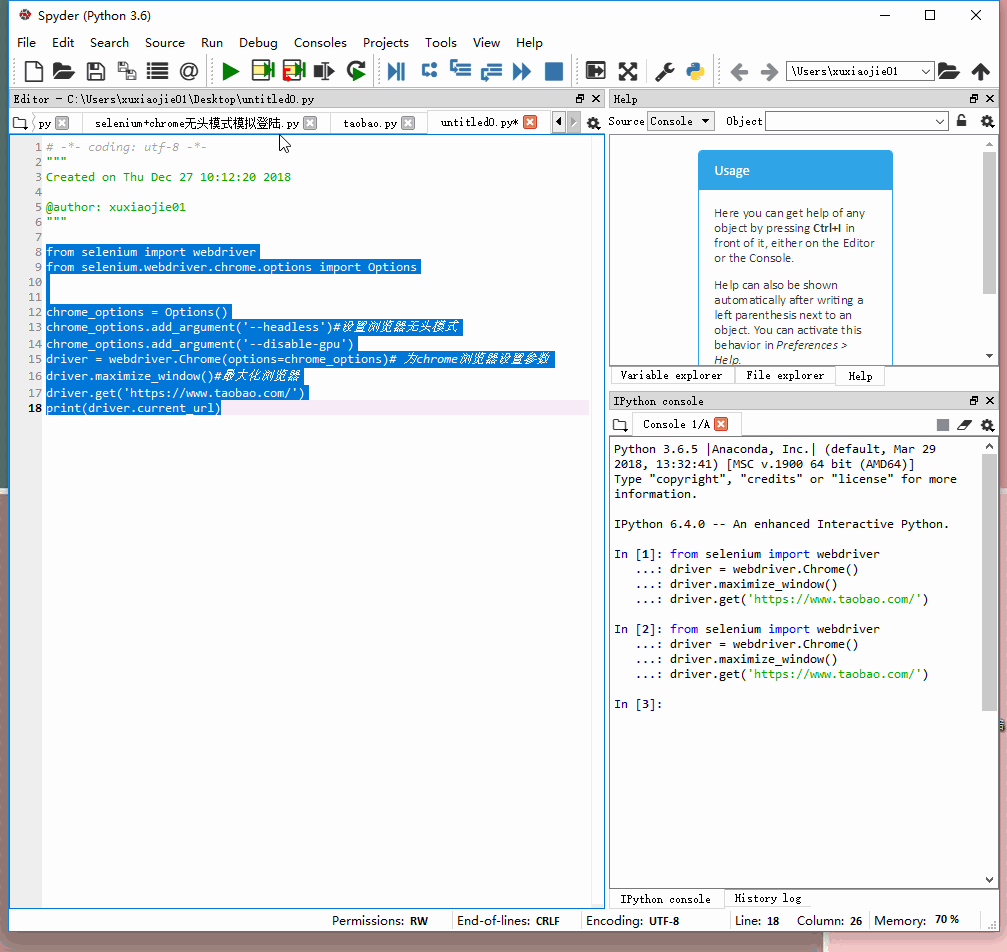
Task: Continue execution debug icon
Action: pos(522,71)
